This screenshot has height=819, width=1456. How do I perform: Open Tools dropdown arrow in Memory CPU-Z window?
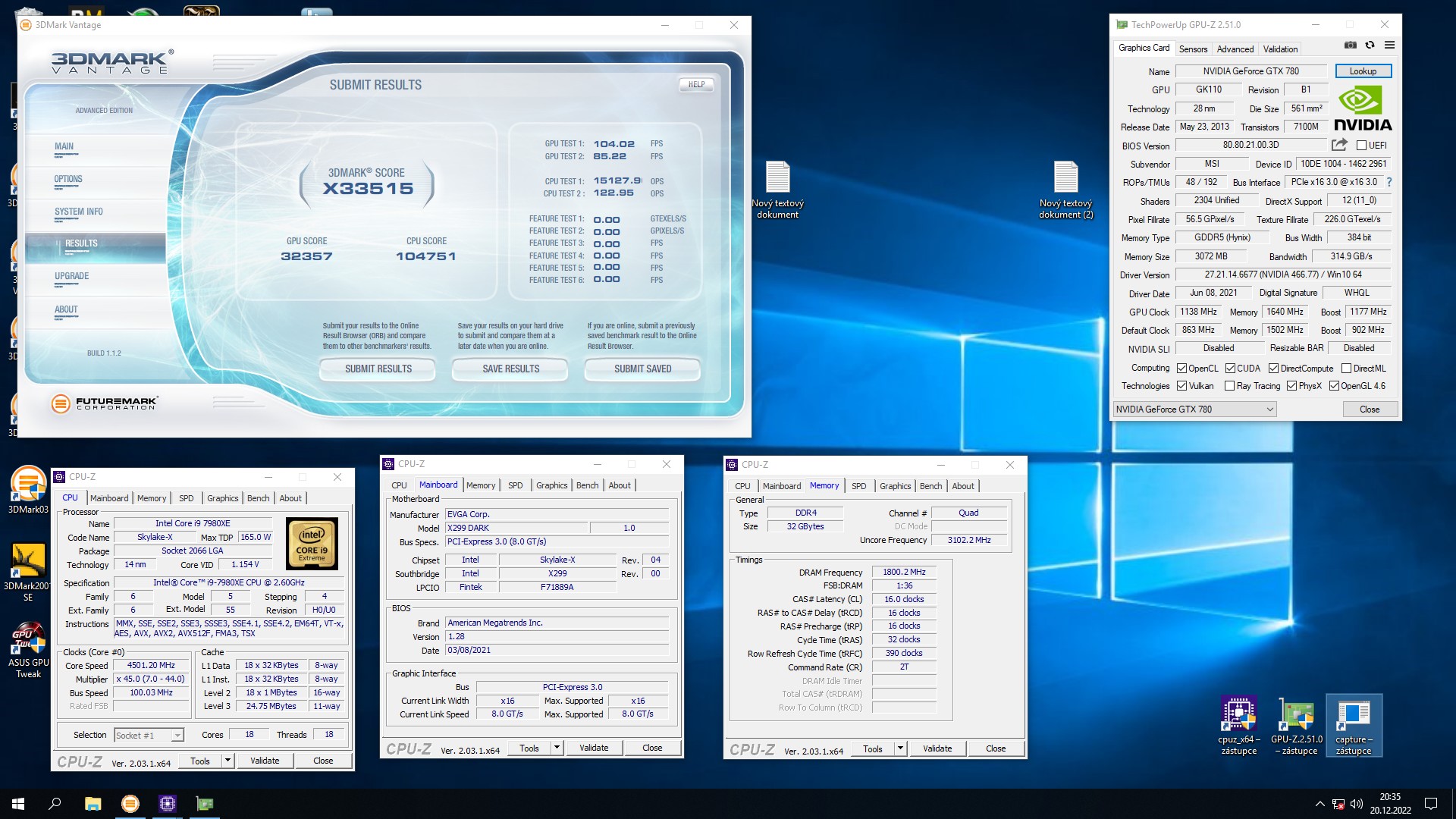[x=900, y=748]
